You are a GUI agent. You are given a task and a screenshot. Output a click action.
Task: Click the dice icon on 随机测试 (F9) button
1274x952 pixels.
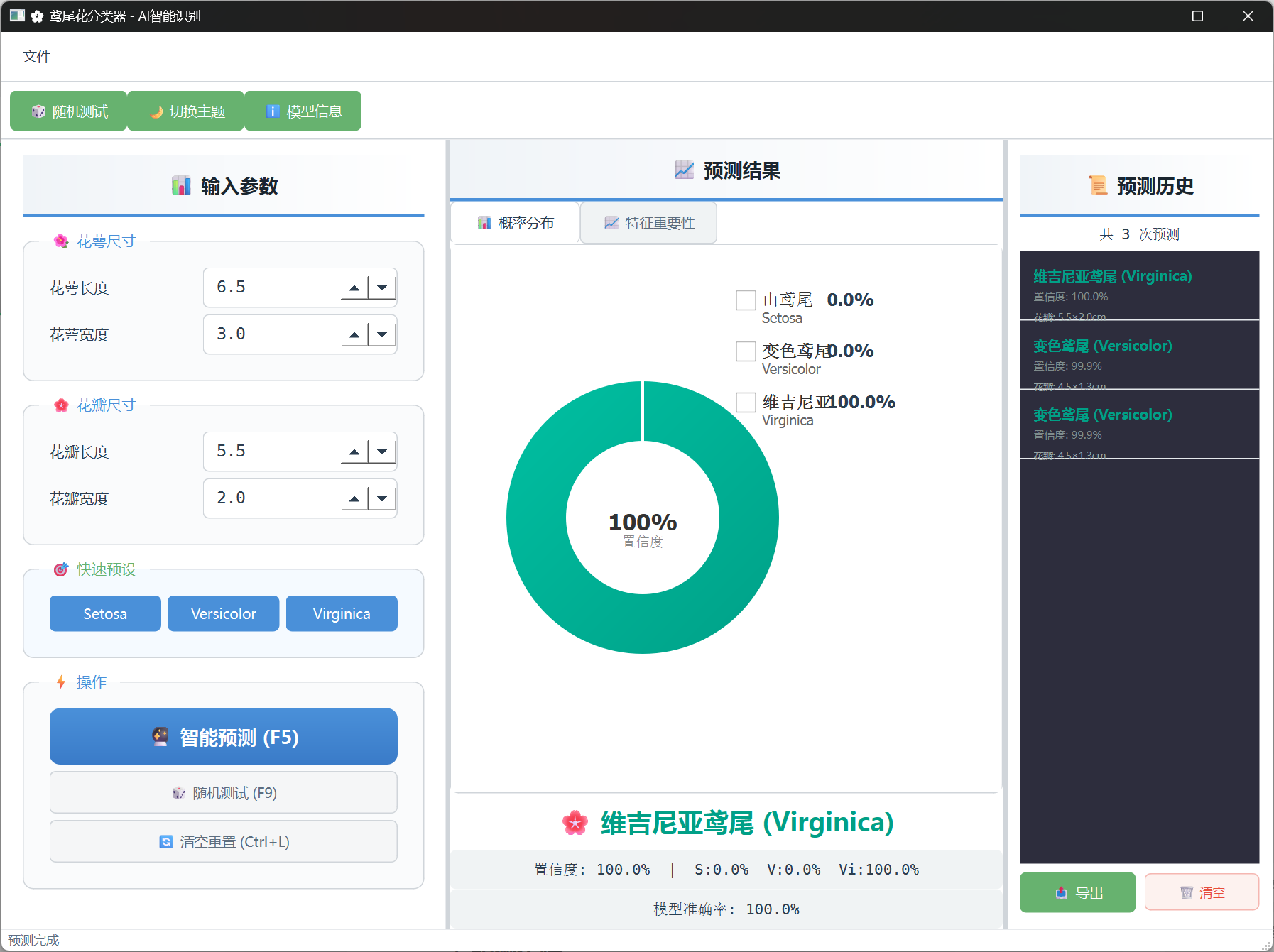click(x=179, y=793)
